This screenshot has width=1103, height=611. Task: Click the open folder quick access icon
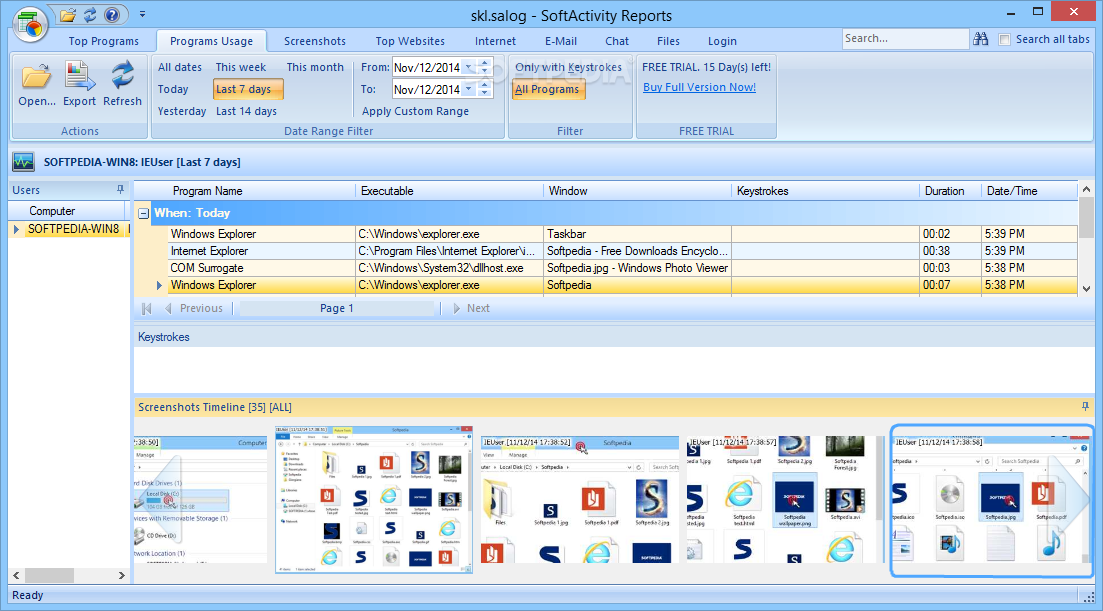[68, 15]
